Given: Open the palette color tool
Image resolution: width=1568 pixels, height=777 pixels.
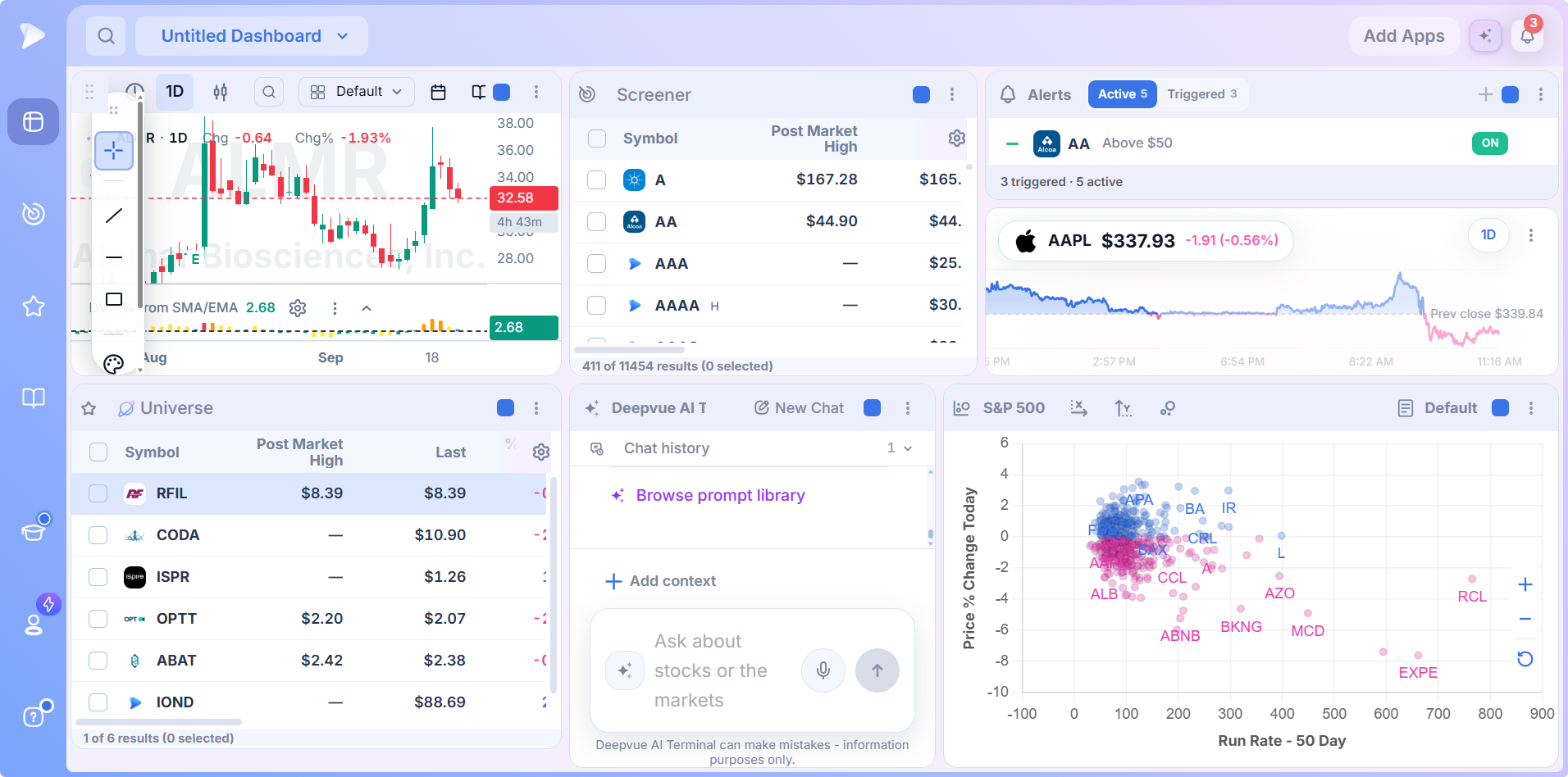Looking at the screenshot, I should (114, 363).
